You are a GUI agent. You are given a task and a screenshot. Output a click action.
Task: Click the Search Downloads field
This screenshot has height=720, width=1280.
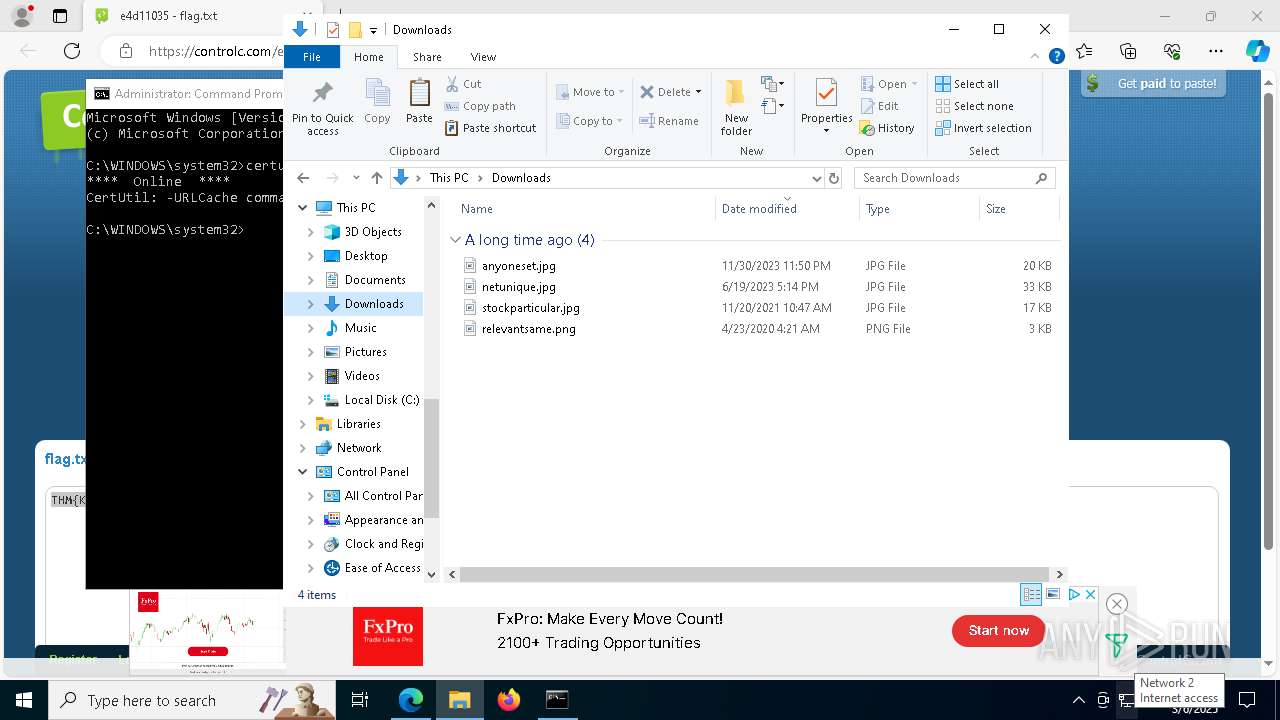click(955, 178)
